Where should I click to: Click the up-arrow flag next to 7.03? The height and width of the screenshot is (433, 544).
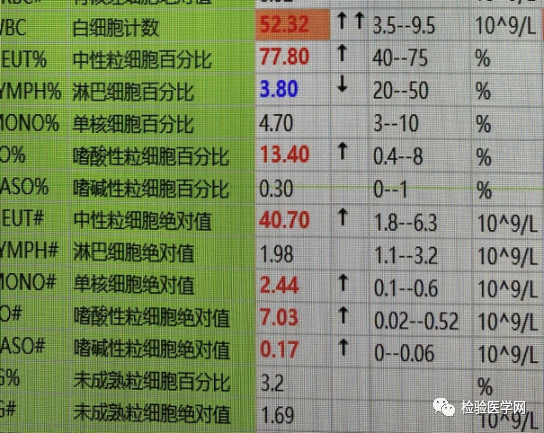[x=343, y=315]
